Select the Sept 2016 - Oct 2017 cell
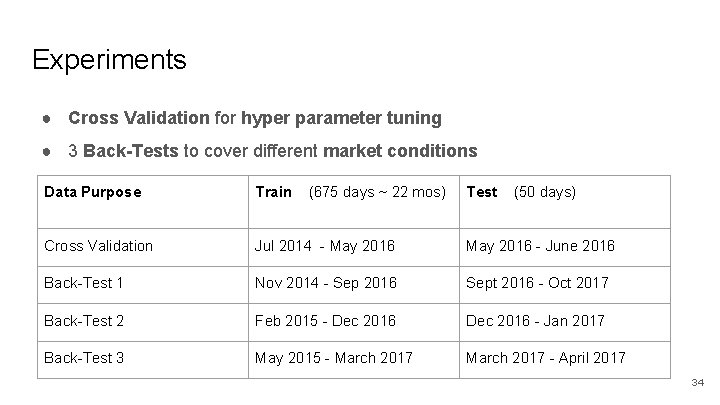The width and height of the screenshot is (720, 405). coord(565,285)
